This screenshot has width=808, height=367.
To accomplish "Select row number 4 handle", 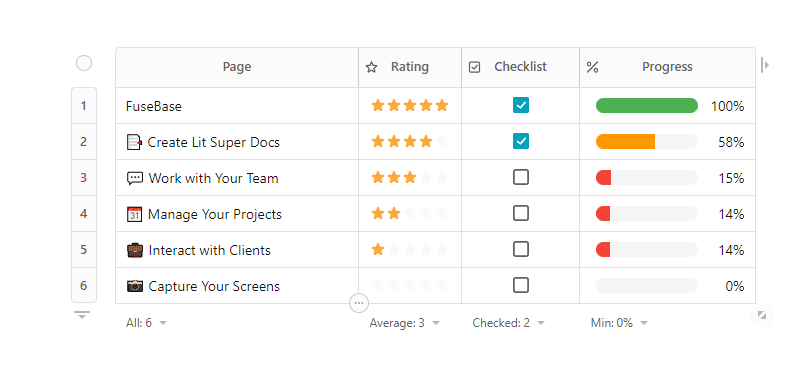I will tap(84, 213).
